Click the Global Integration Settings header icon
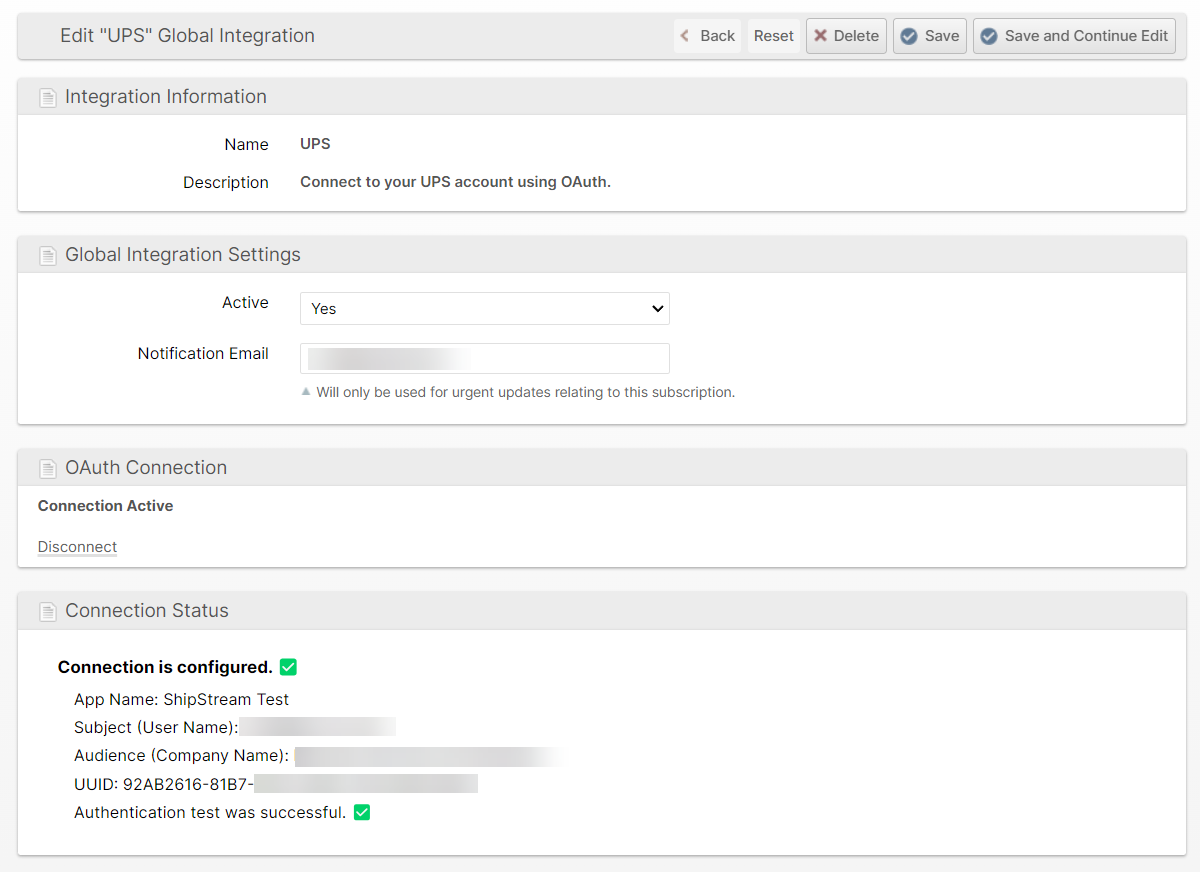The height and width of the screenshot is (872, 1200). pyautogui.click(x=47, y=256)
